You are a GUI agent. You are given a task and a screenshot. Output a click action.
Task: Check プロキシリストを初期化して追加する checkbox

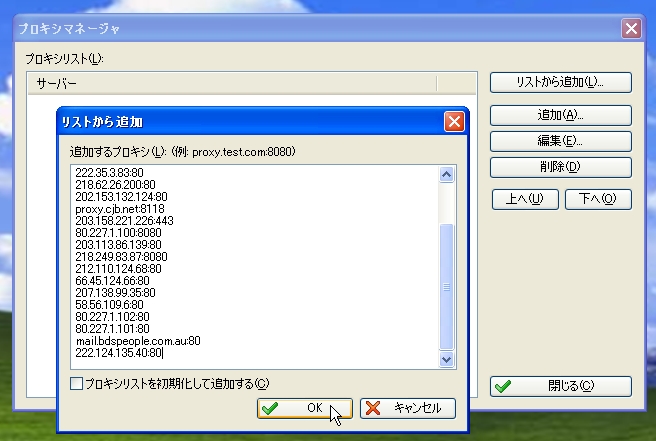[76, 383]
